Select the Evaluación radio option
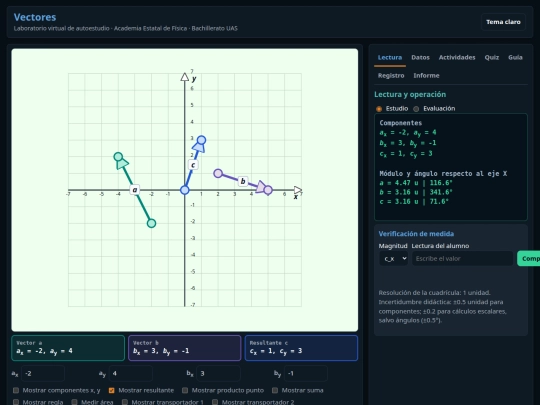This screenshot has height=405, width=540. (x=416, y=109)
